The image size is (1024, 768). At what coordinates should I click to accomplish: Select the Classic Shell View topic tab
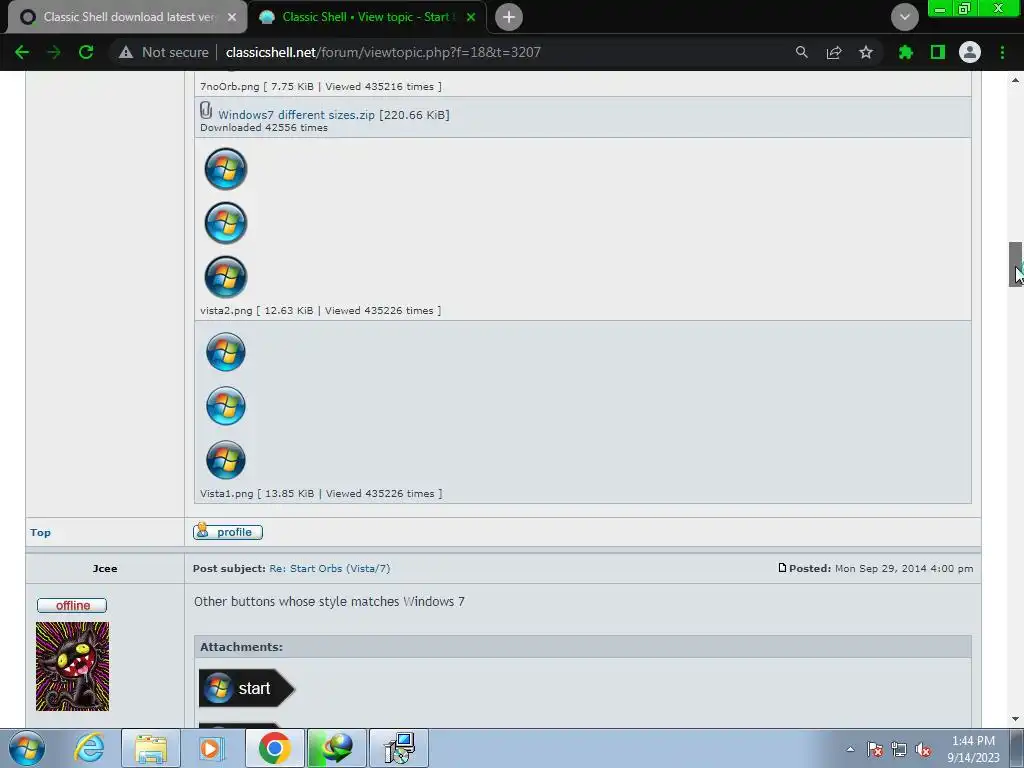click(367, 17)
